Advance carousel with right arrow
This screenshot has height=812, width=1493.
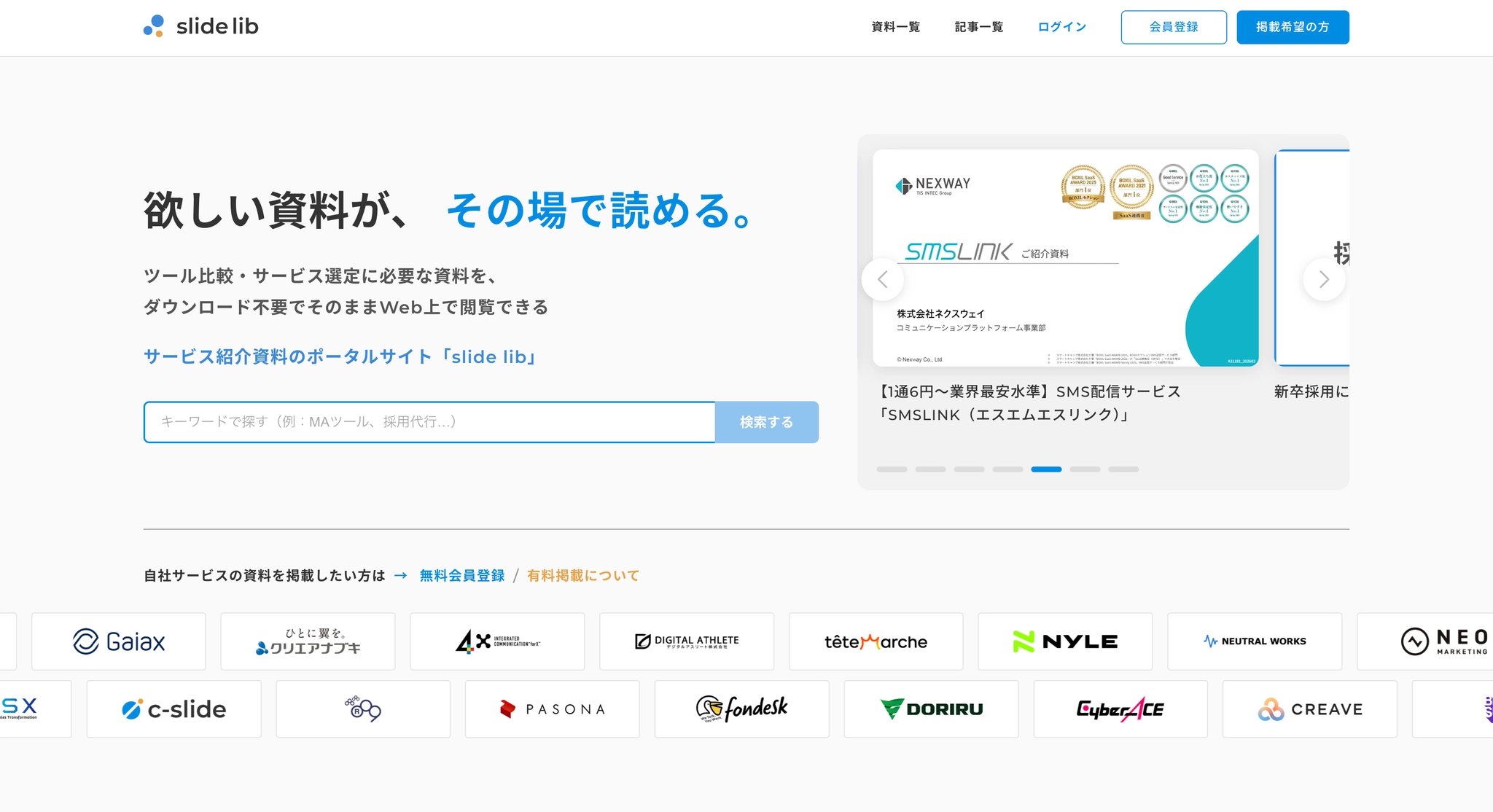coord(1324,279)
